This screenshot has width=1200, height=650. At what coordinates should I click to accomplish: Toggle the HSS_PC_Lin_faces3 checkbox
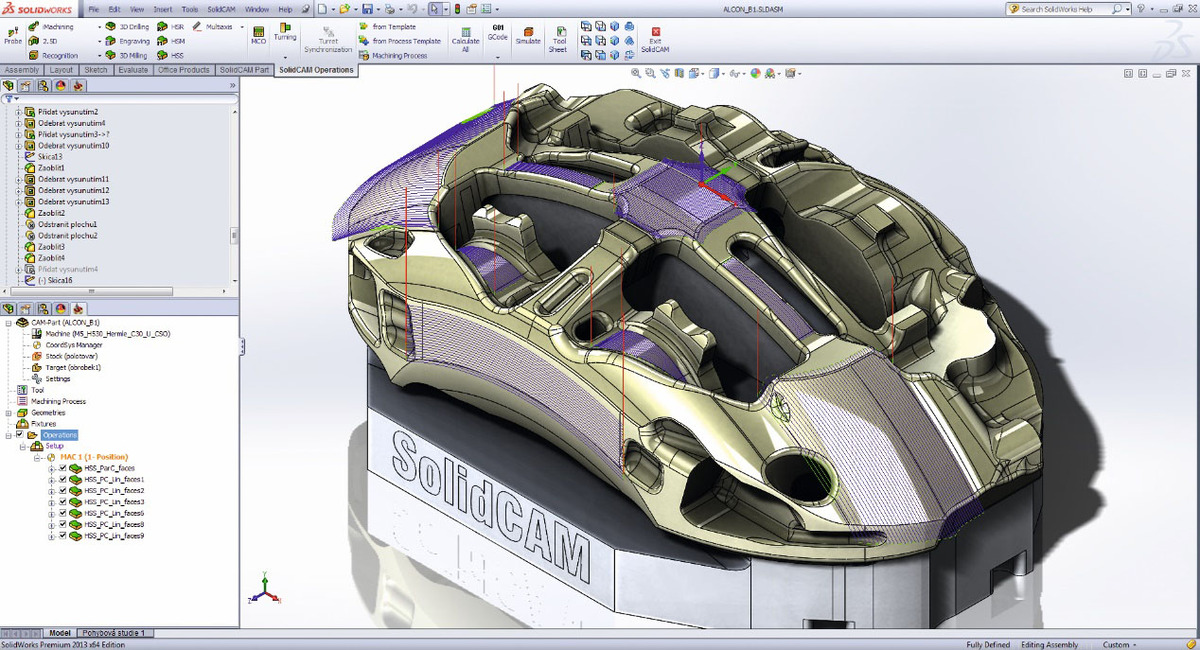click(x=63, y=502)
